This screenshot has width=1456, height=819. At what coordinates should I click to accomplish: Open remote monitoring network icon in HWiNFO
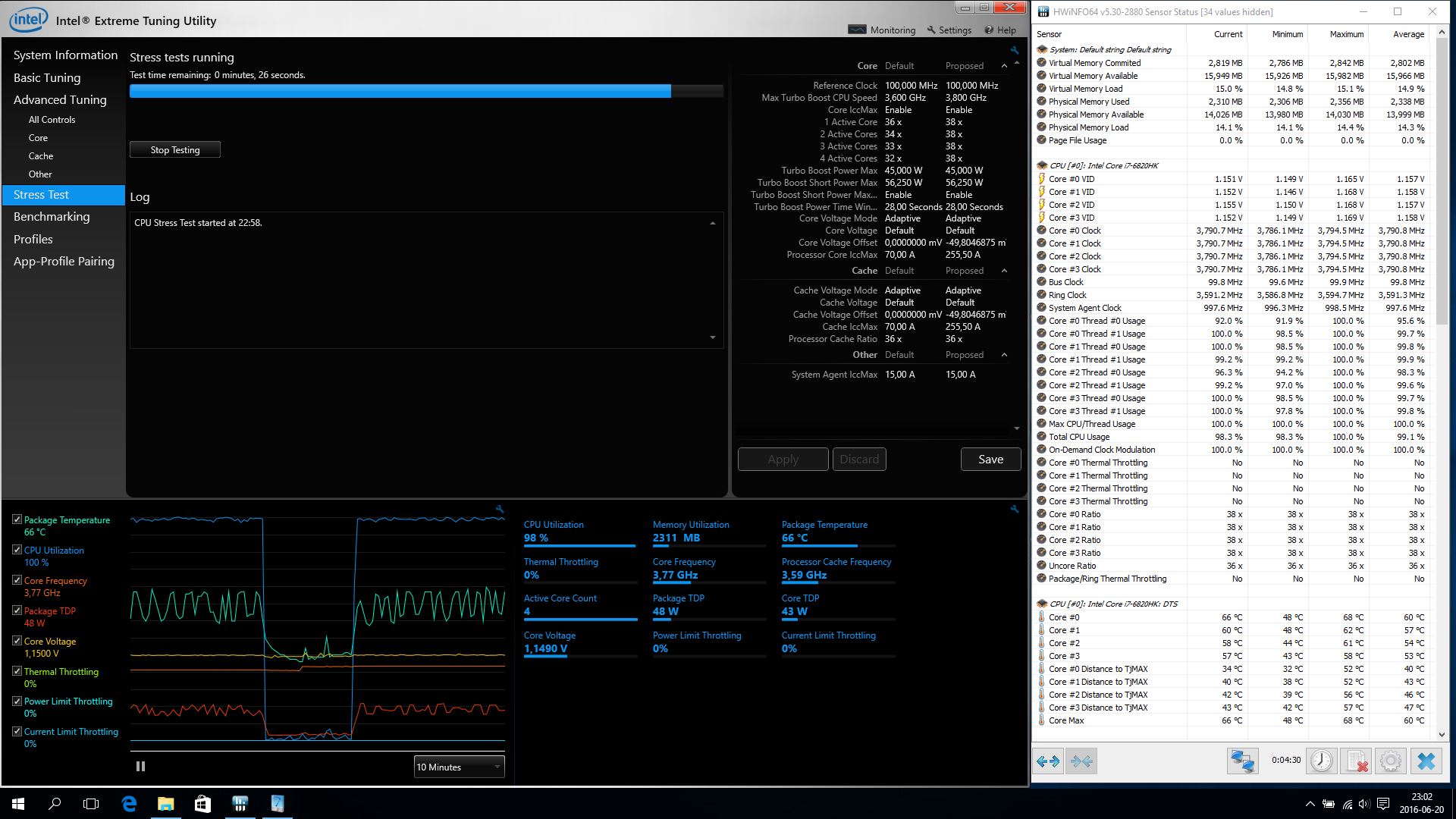(x=1243, y=761)
